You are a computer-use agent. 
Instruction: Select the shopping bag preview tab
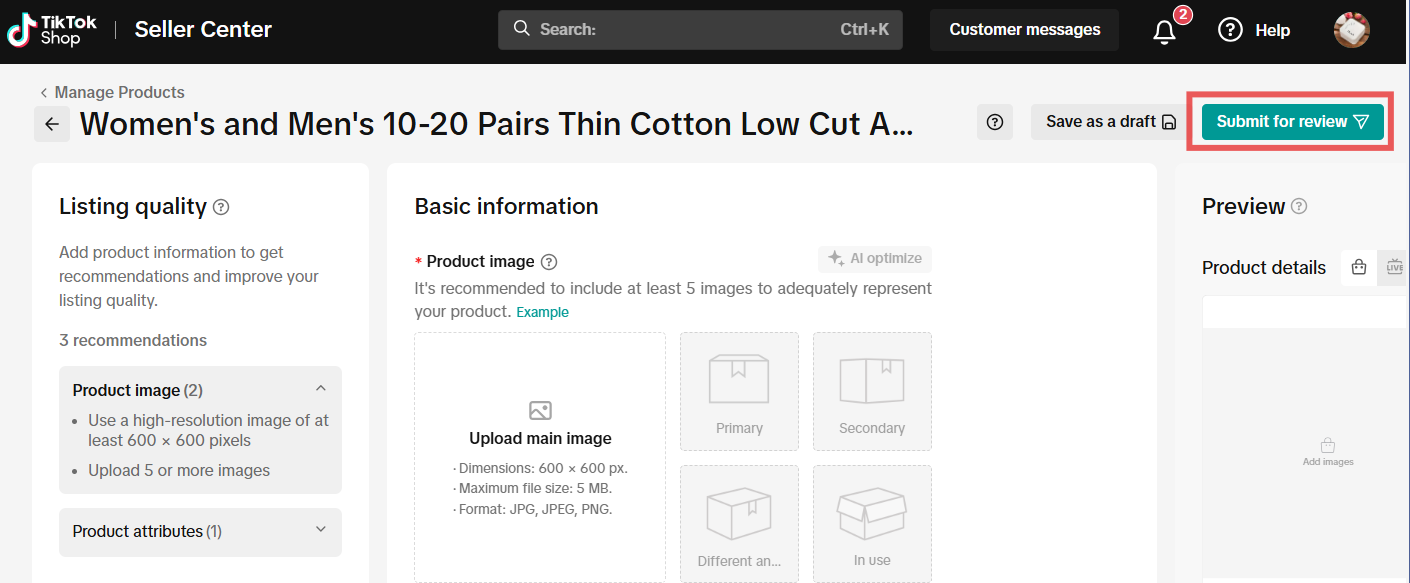click(x=1358, y=267)
